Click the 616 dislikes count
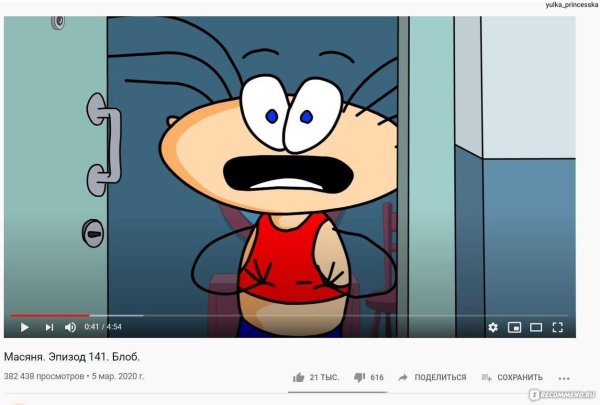 point(377,377)
